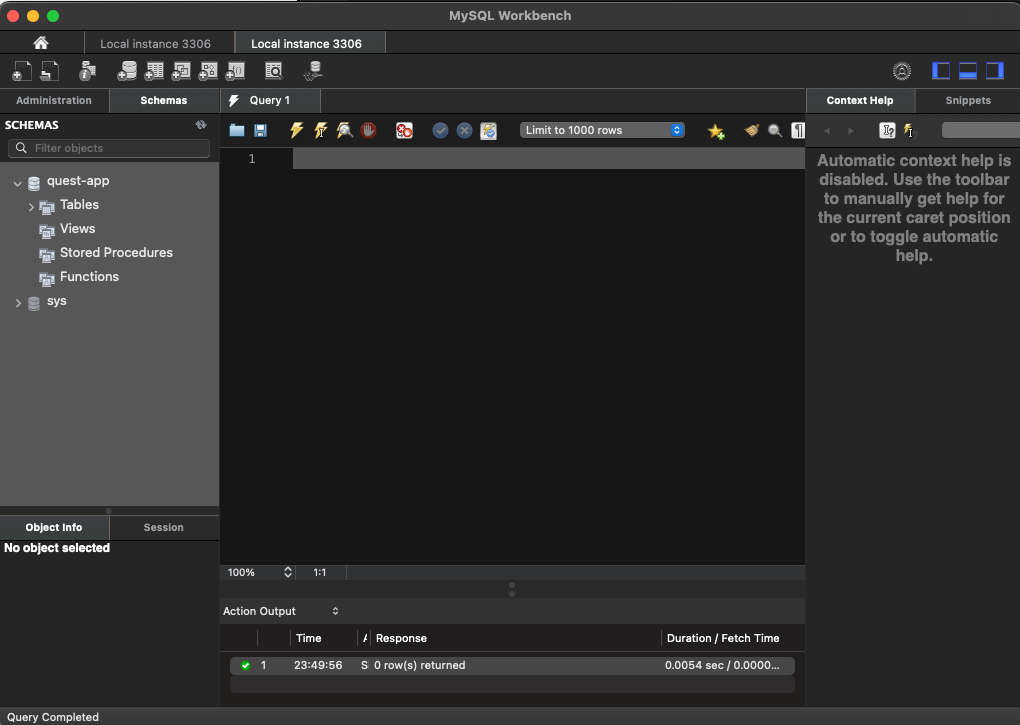The image size is (1020, 725).
Task: Select the quest-app schema name
Action: click(x=78, y=181)
